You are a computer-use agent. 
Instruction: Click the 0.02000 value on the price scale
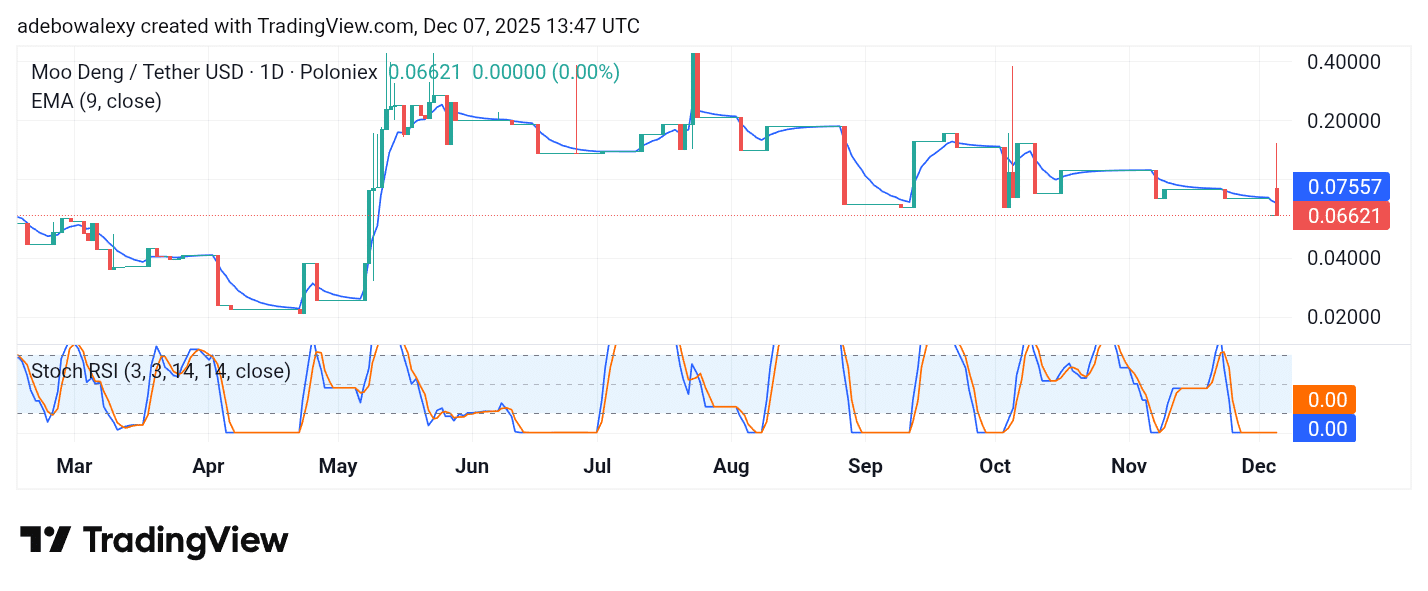click(1345, 317)
